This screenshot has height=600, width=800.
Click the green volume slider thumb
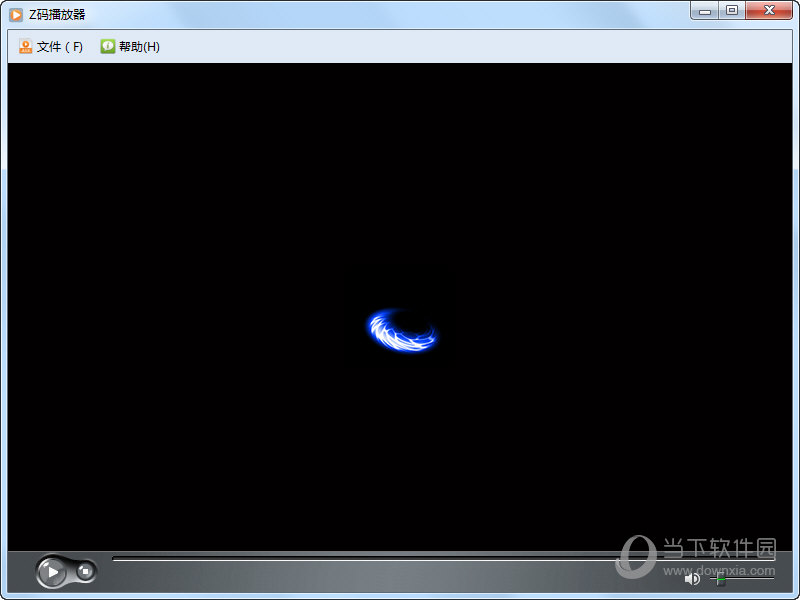pos(719,578)
